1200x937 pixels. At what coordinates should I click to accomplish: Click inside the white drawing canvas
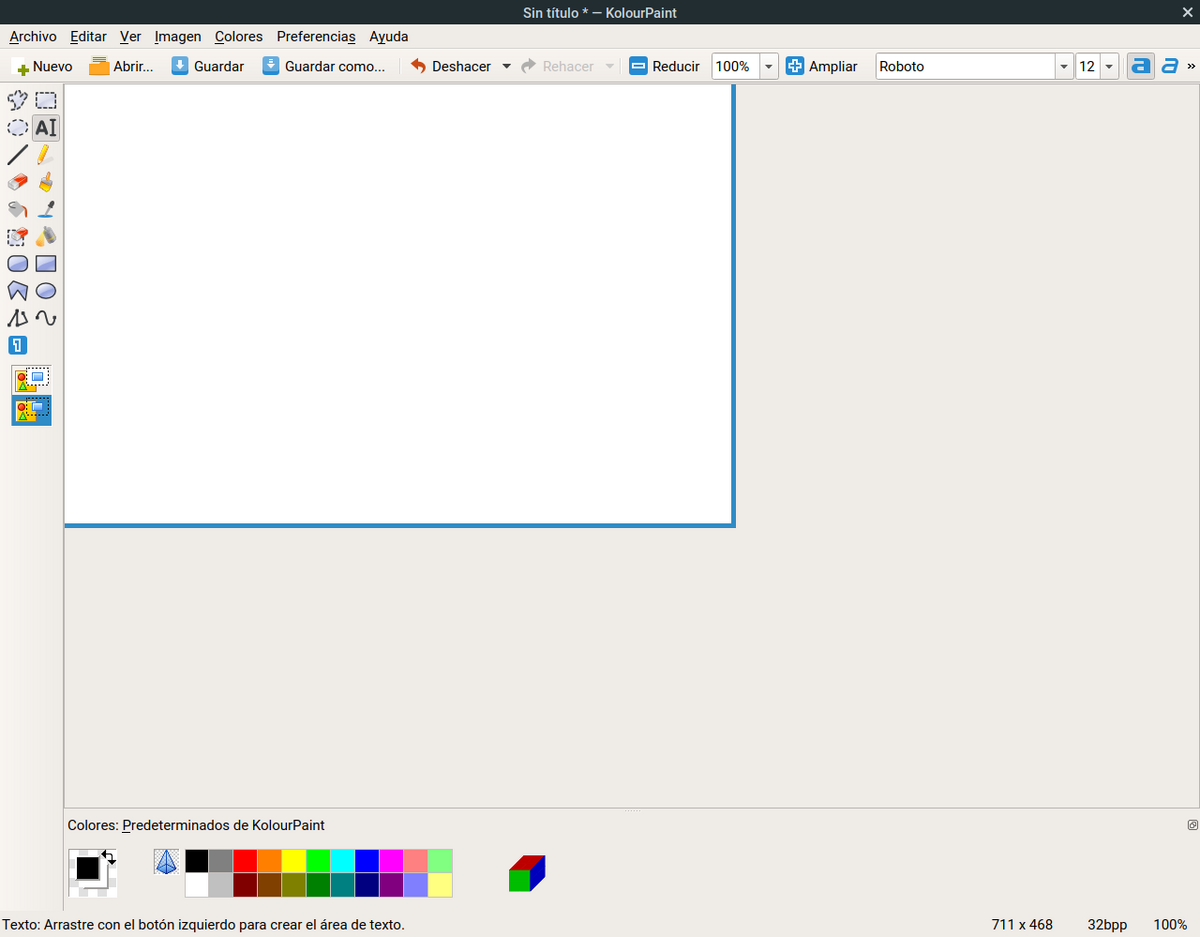(x=398, y=304)
